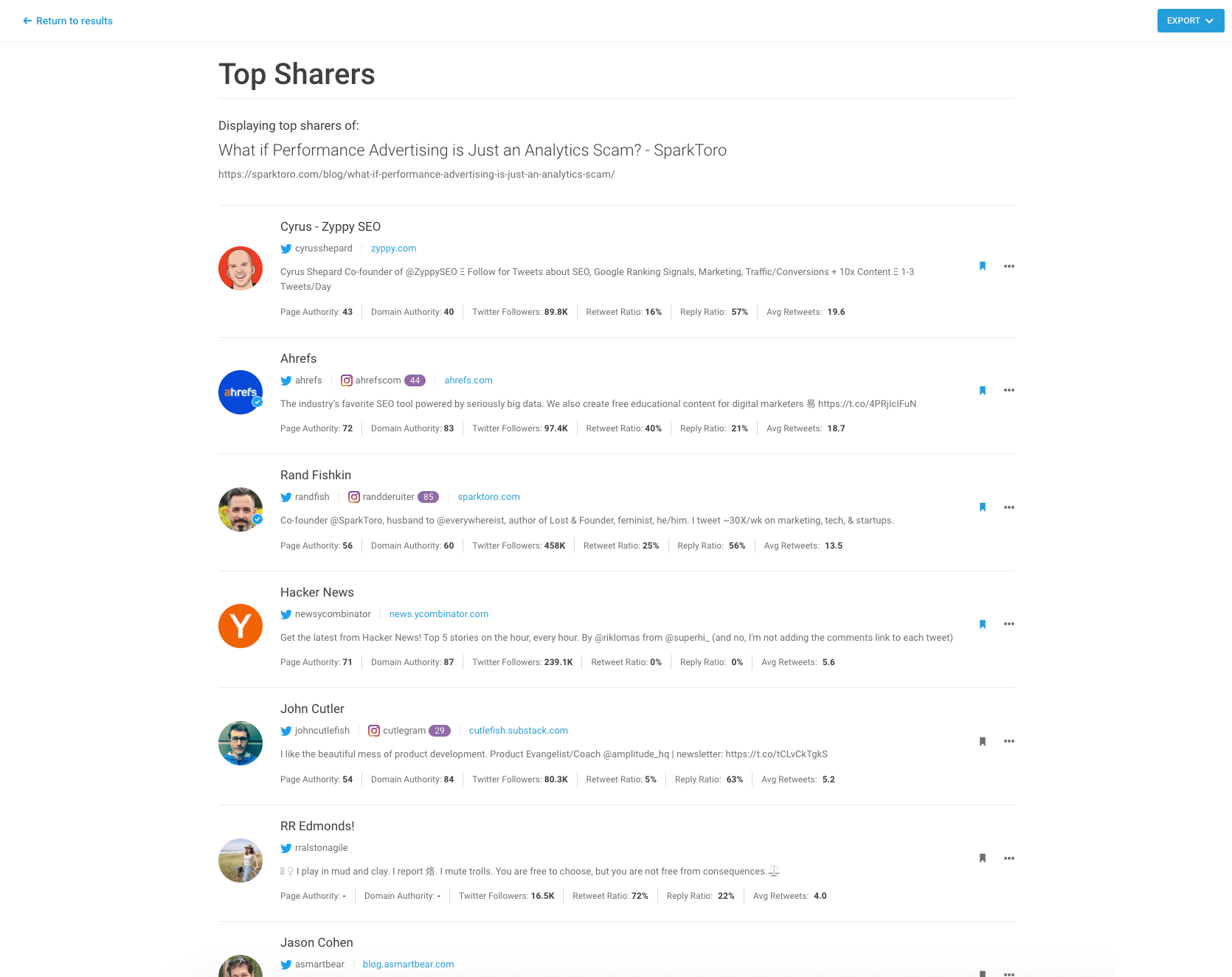
Task: Click Rand Fishkin's Twitter bird icon
Action: pos(285,497)
